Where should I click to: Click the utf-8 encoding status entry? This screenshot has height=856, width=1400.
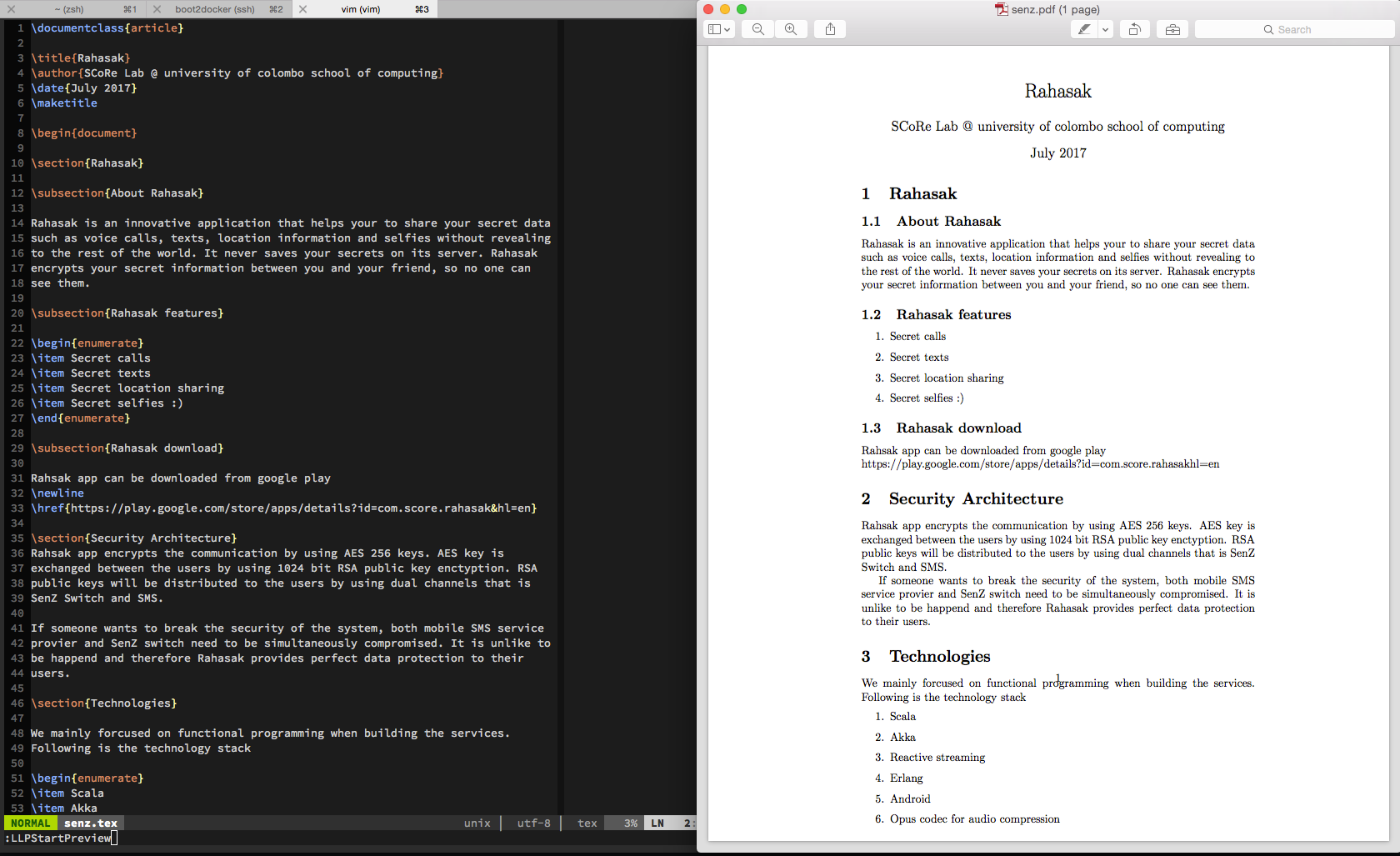pyautogui.click(x=533, y=823)
